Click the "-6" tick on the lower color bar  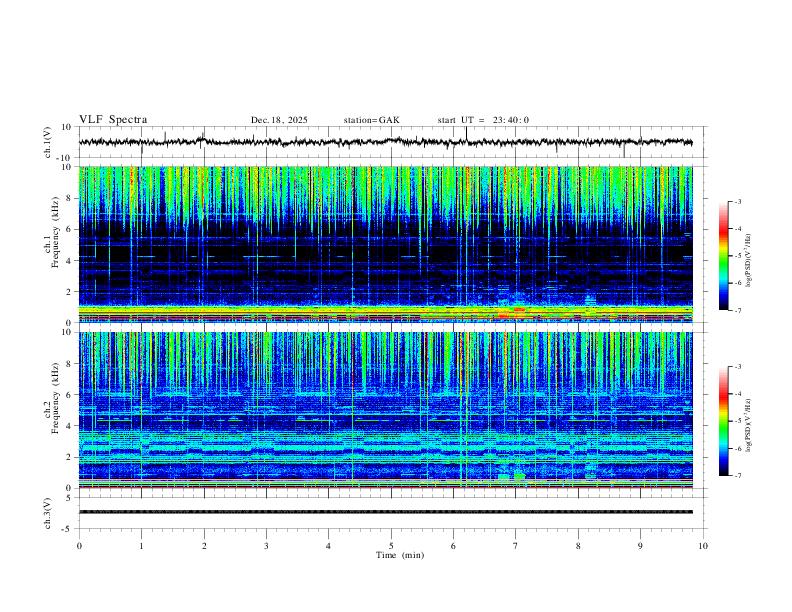(737, 448)
